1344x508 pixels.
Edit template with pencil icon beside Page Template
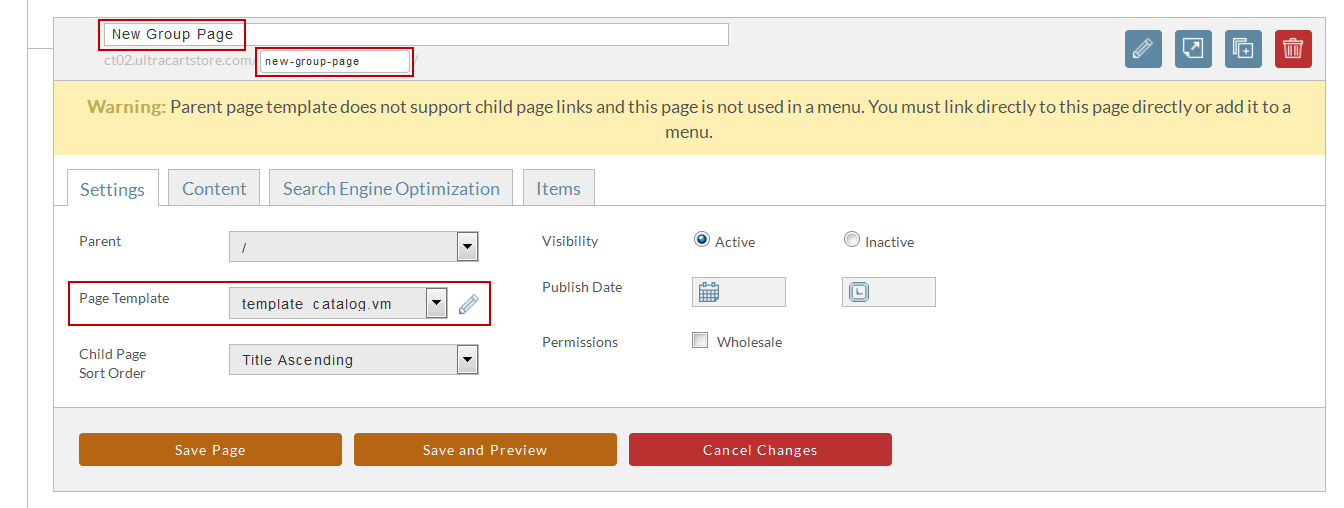[x=468, y=304]
